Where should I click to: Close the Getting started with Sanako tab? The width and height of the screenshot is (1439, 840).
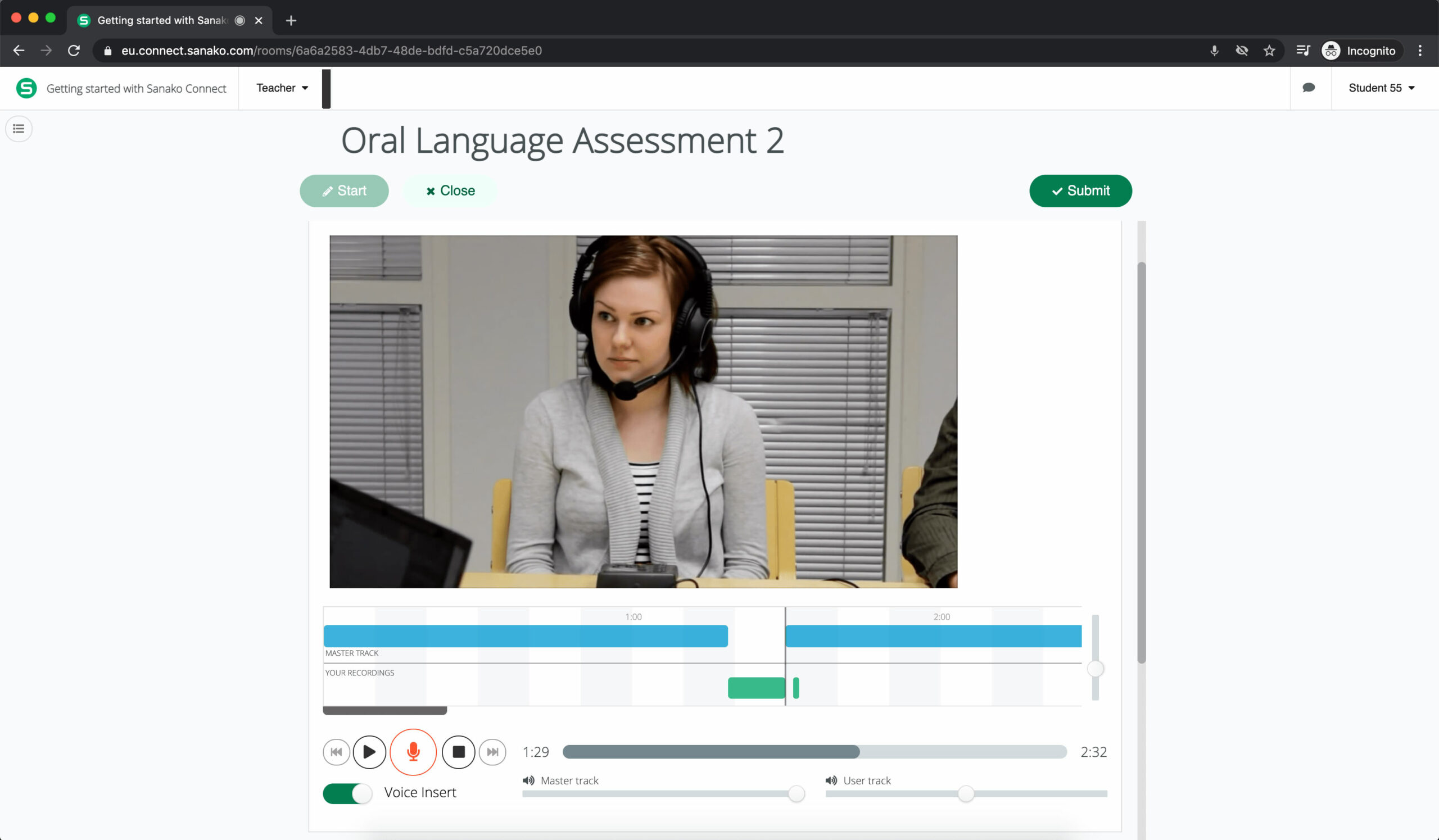[258, 21]
